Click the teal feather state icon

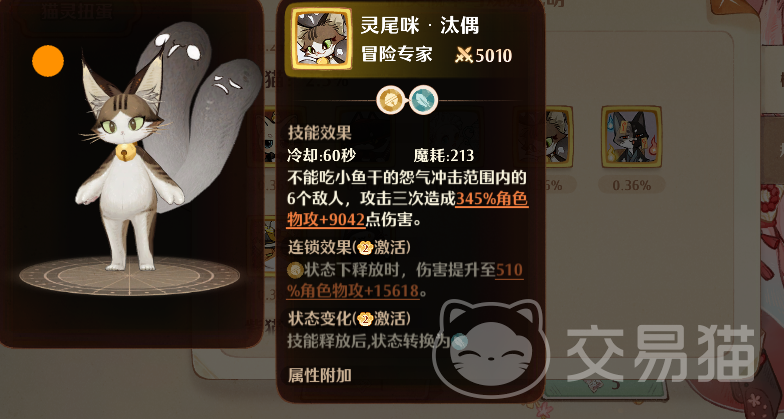point(424,100)
